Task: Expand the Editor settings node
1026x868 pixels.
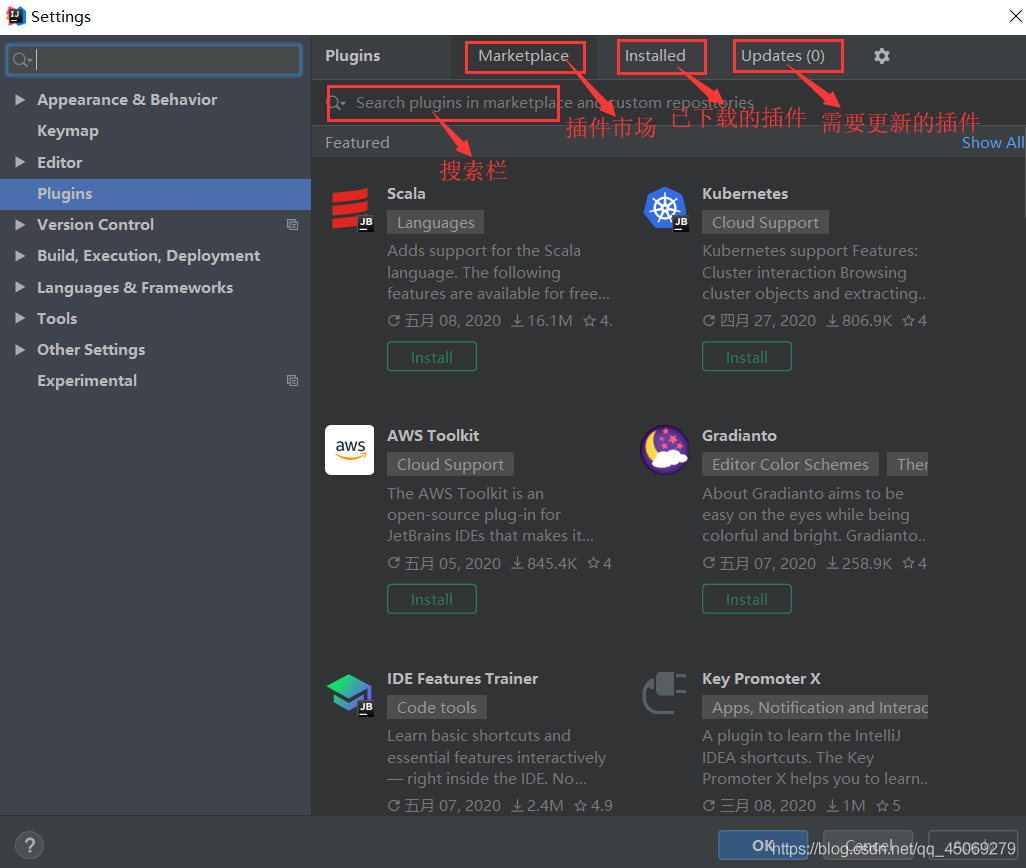Action: [x=20, y=162]
